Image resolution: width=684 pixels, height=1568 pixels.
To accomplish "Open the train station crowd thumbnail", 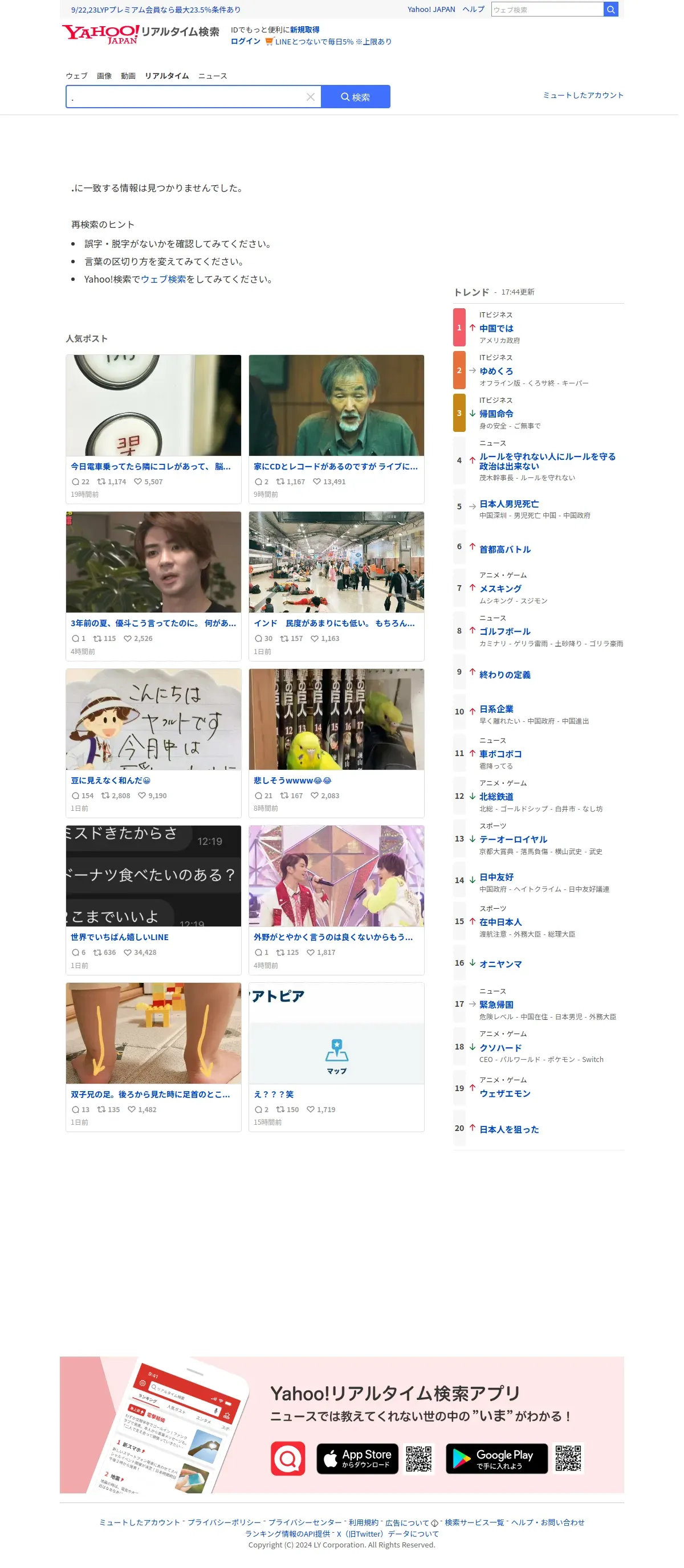I will point(336,562).
